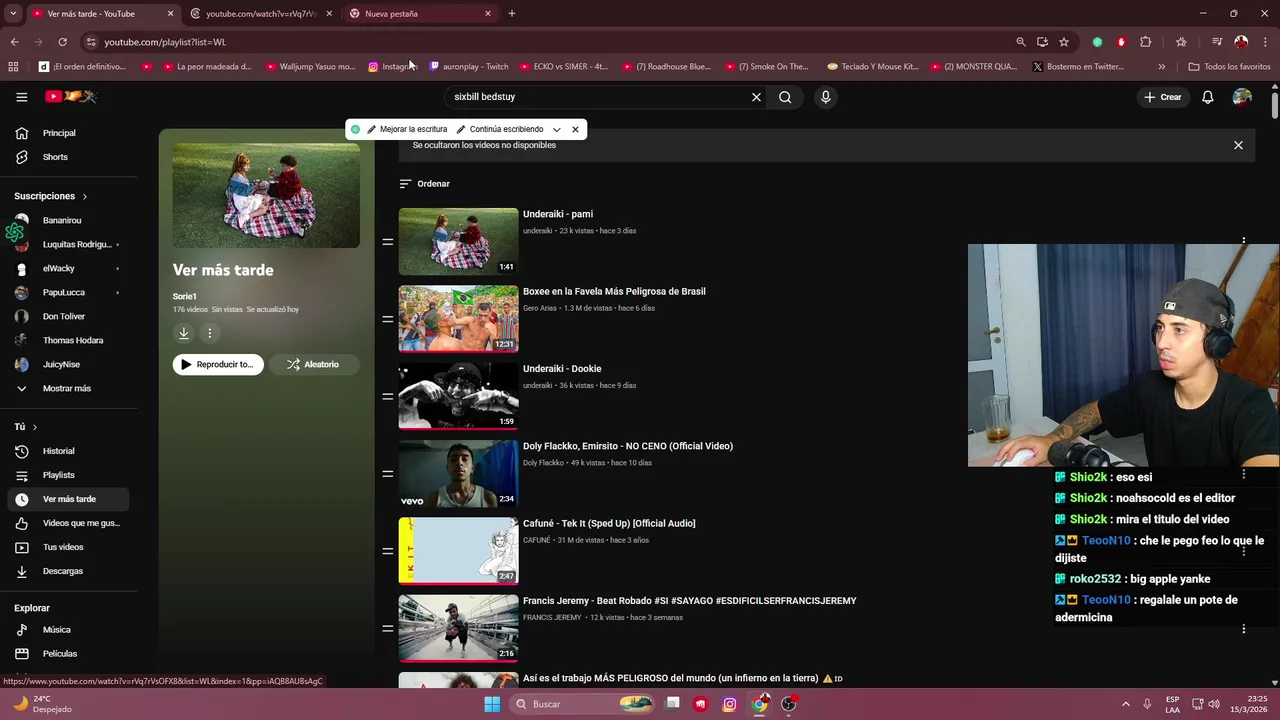Image resolution: width=1280 pixels, height=720 pixels.
Task: Close the Mejorar la escritura popup
Action: point(575,129)
